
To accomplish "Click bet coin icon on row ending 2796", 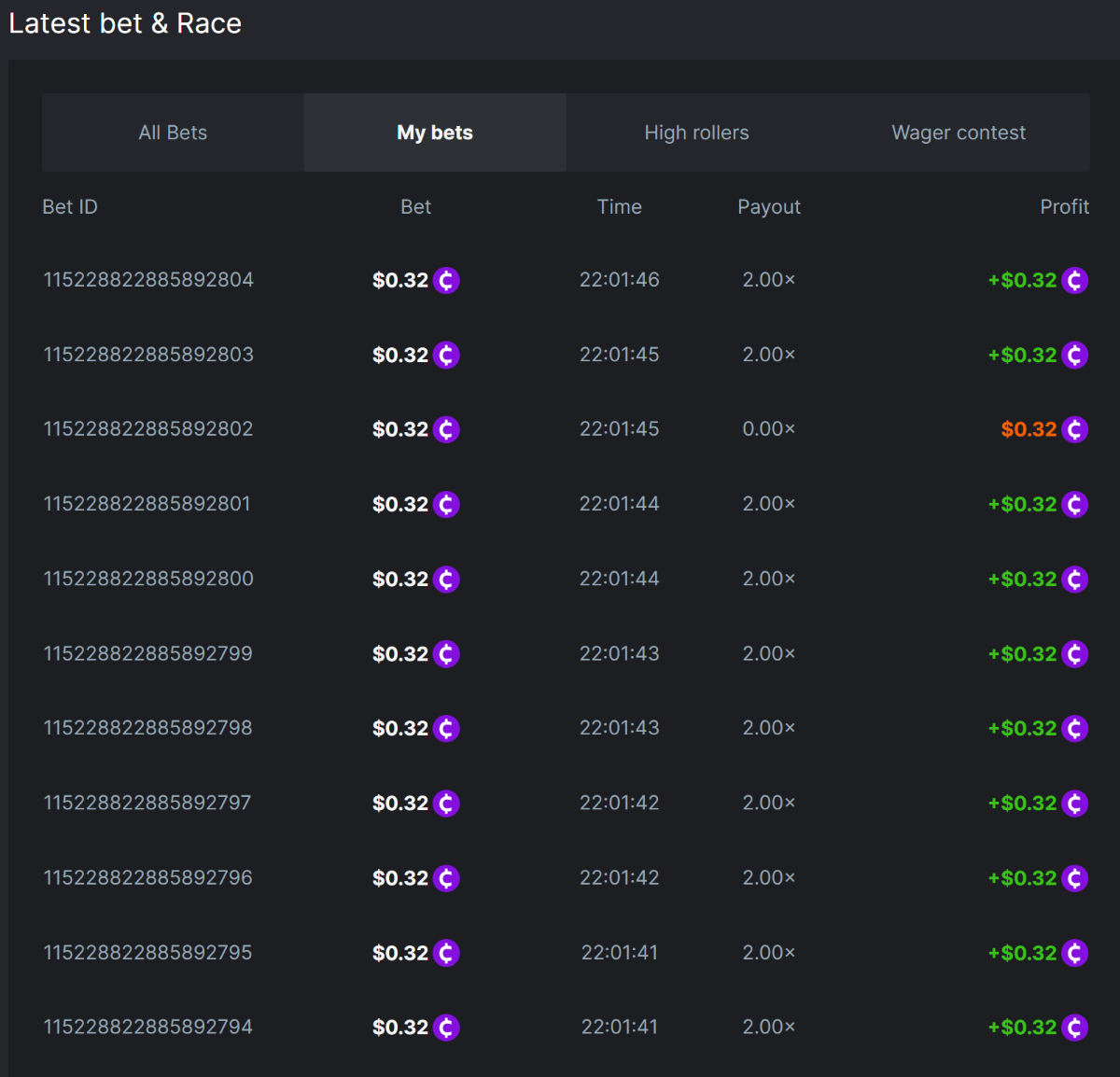I will (x=446, y=878).
